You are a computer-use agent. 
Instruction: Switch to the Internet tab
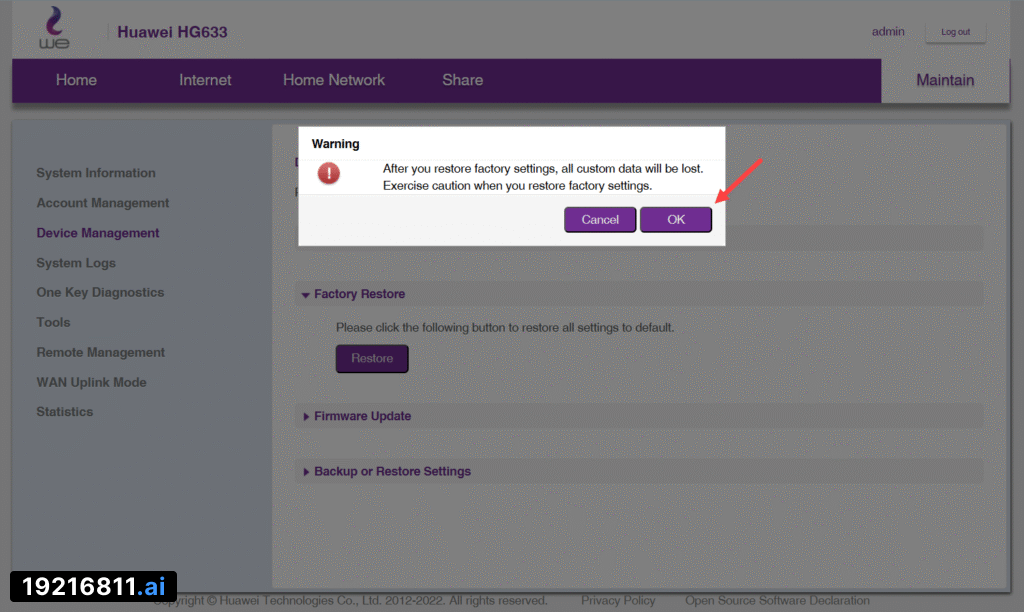[x=205, y=80]
